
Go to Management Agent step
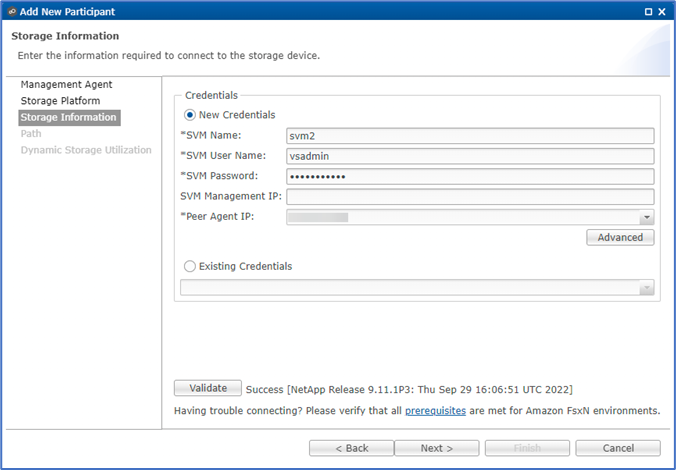(x=66, y=85)
